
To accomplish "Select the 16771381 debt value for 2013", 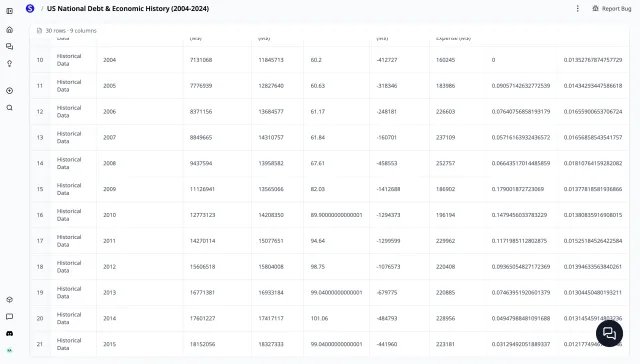I will (202, 293).
